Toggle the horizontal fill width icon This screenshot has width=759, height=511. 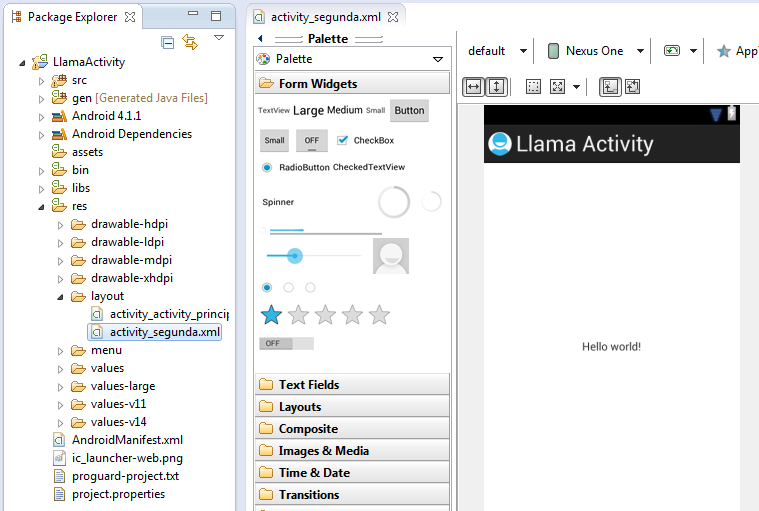[x=474, y=87]
